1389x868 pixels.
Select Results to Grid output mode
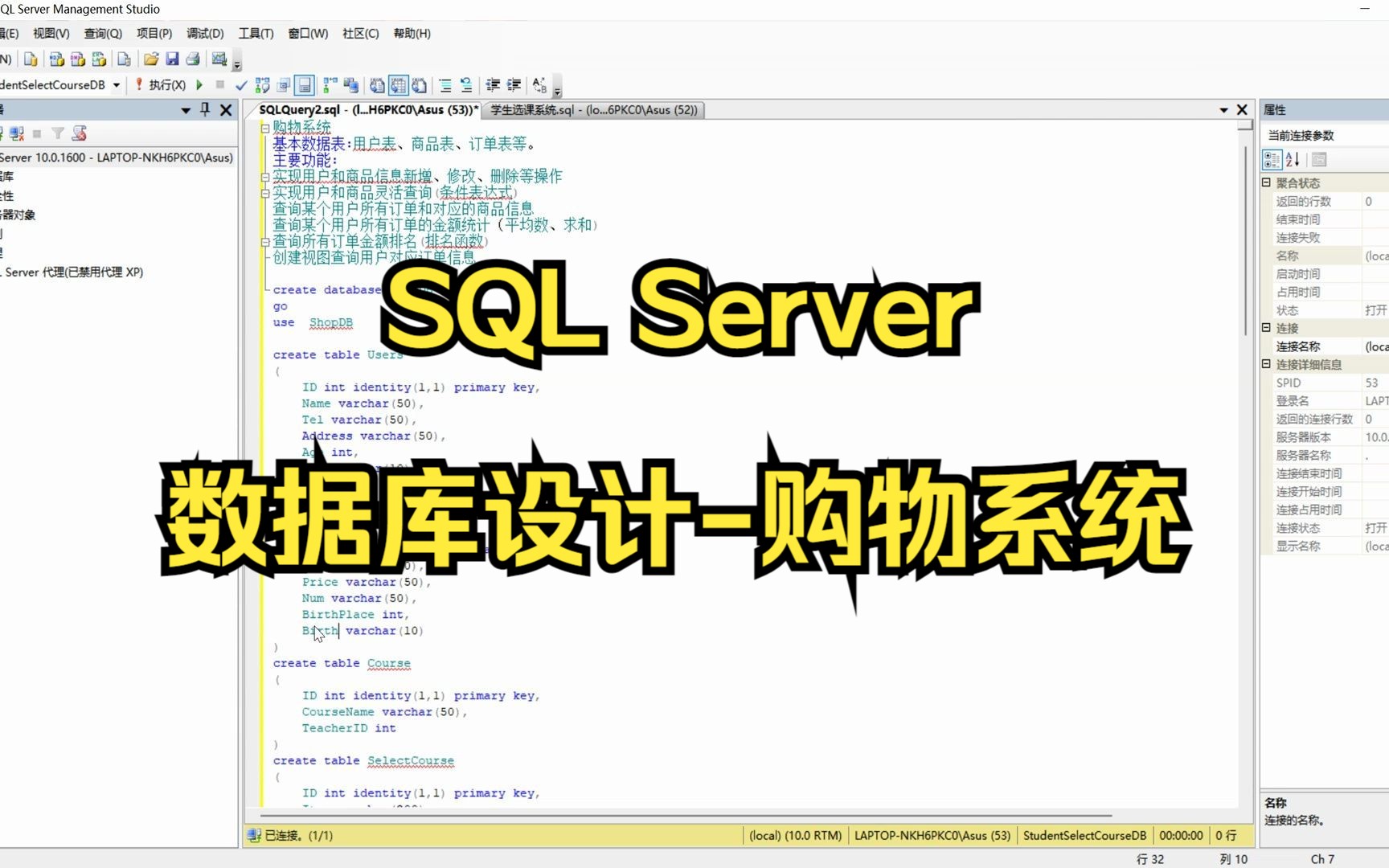click(x=398, y=85)
